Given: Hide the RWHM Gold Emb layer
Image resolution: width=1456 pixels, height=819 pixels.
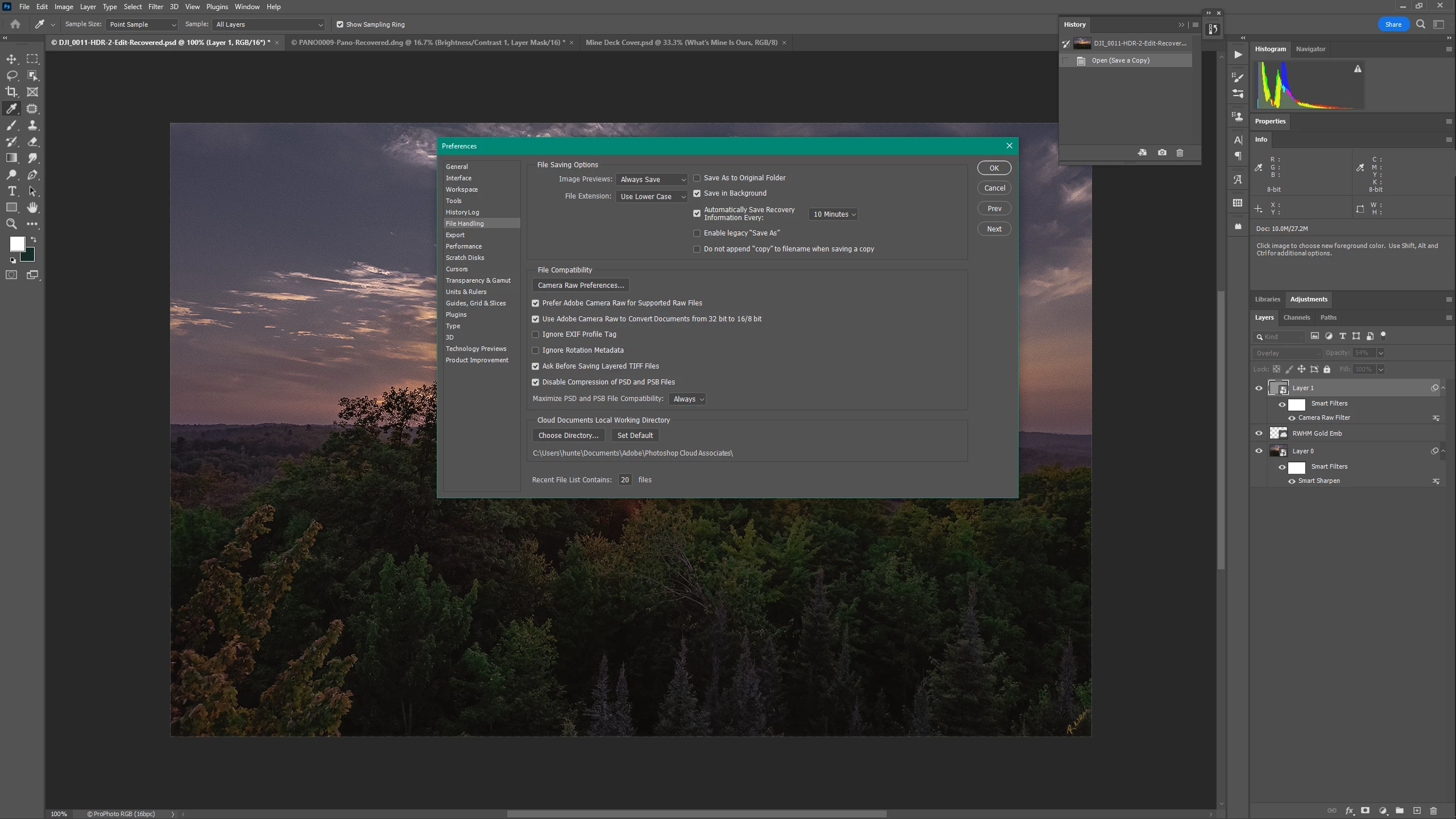Looking at the screenshot, I should (1259, 433).
